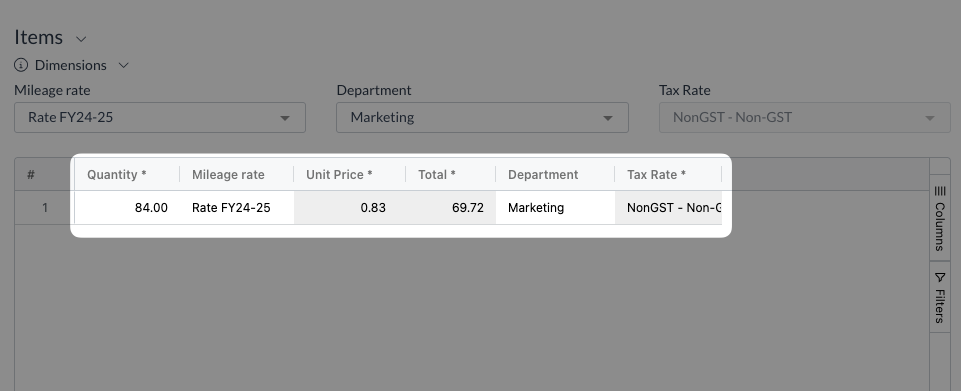Collapse the Dimensions chevron
Screen dimensions: 961x391
[x=123, y=65]
